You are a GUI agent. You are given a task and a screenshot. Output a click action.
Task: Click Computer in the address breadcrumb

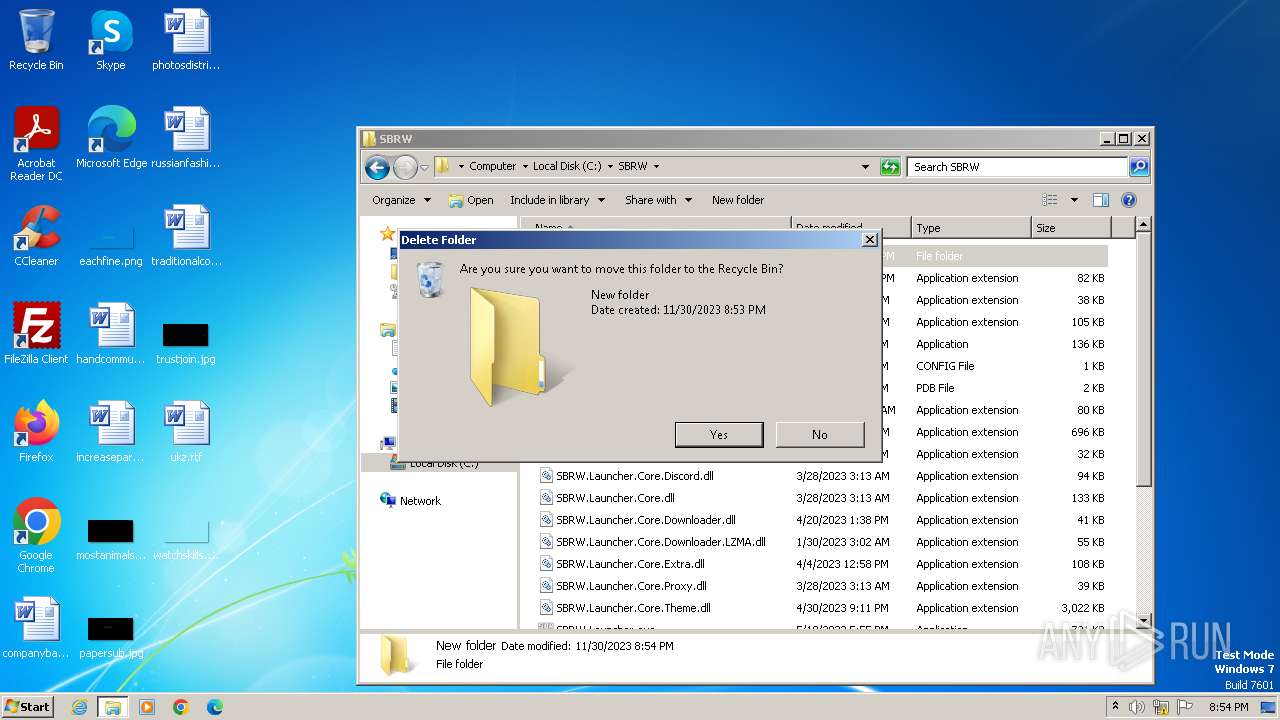point(492,167)
